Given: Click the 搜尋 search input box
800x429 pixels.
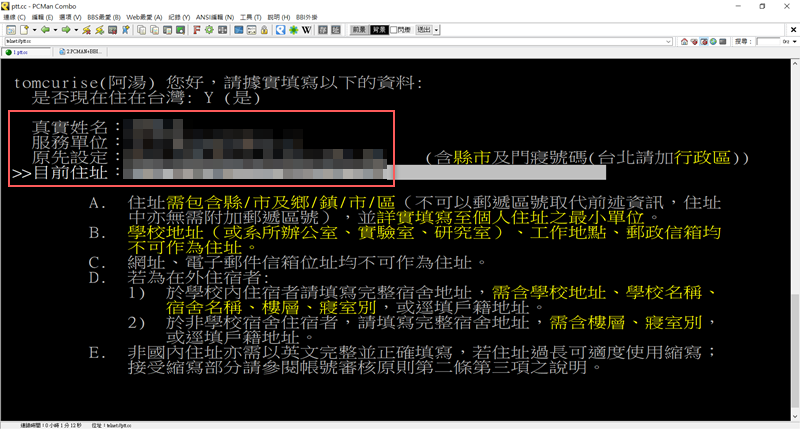Looking at the screenshot, I should click(x=768, y=41).
